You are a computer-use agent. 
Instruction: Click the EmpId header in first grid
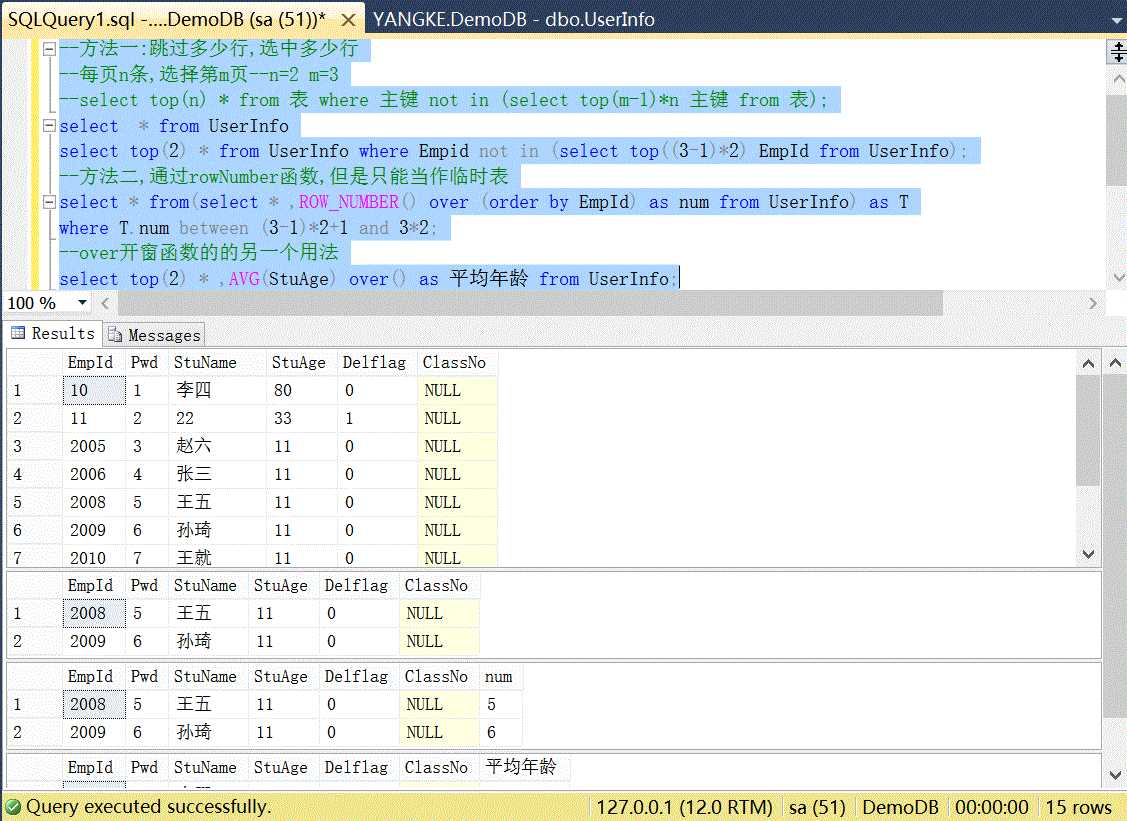[91, 362]
